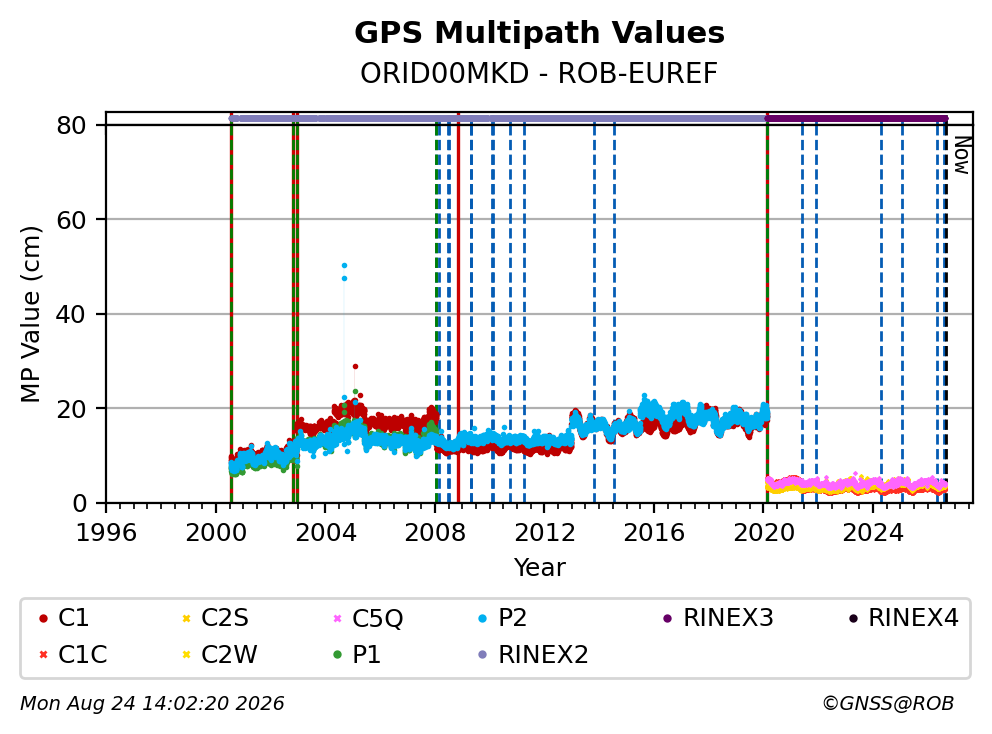Click the 50 cm P2 outlier point
Viewport: 992px width, 734px height.
click(344, 266)
